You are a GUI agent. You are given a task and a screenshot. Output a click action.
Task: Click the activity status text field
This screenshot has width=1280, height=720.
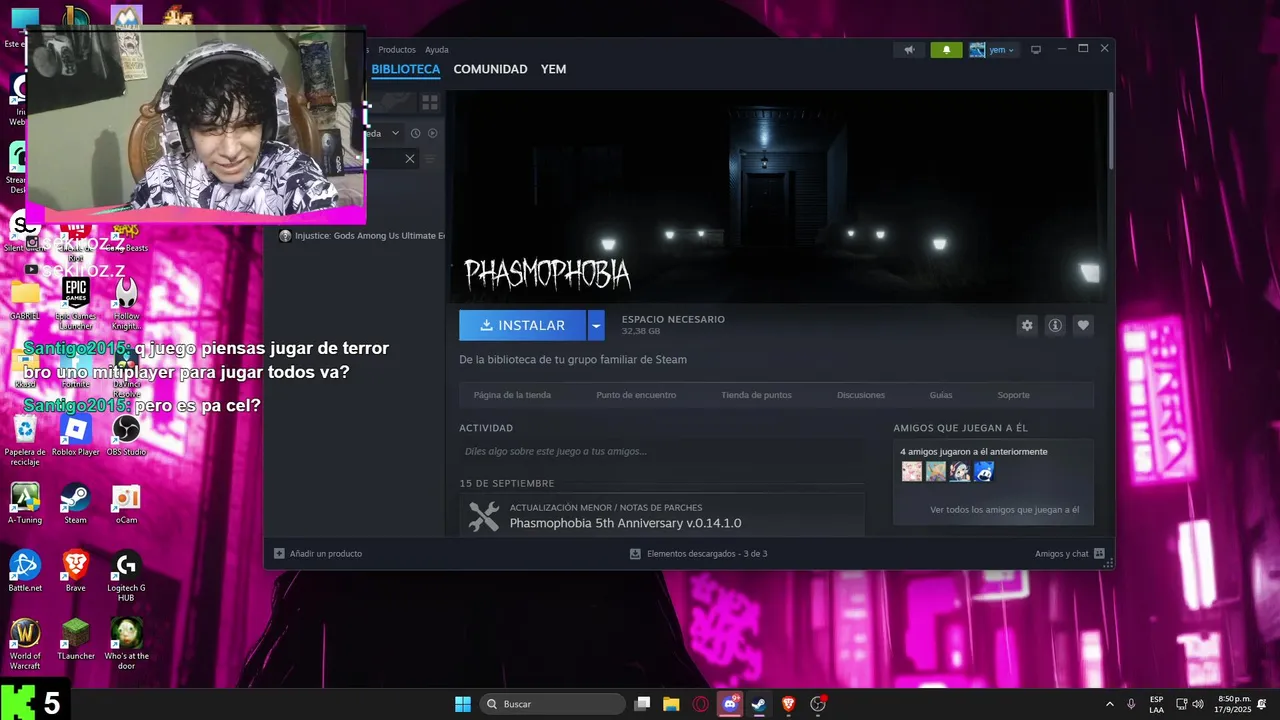pyautogui.click(x=660, y=451)
